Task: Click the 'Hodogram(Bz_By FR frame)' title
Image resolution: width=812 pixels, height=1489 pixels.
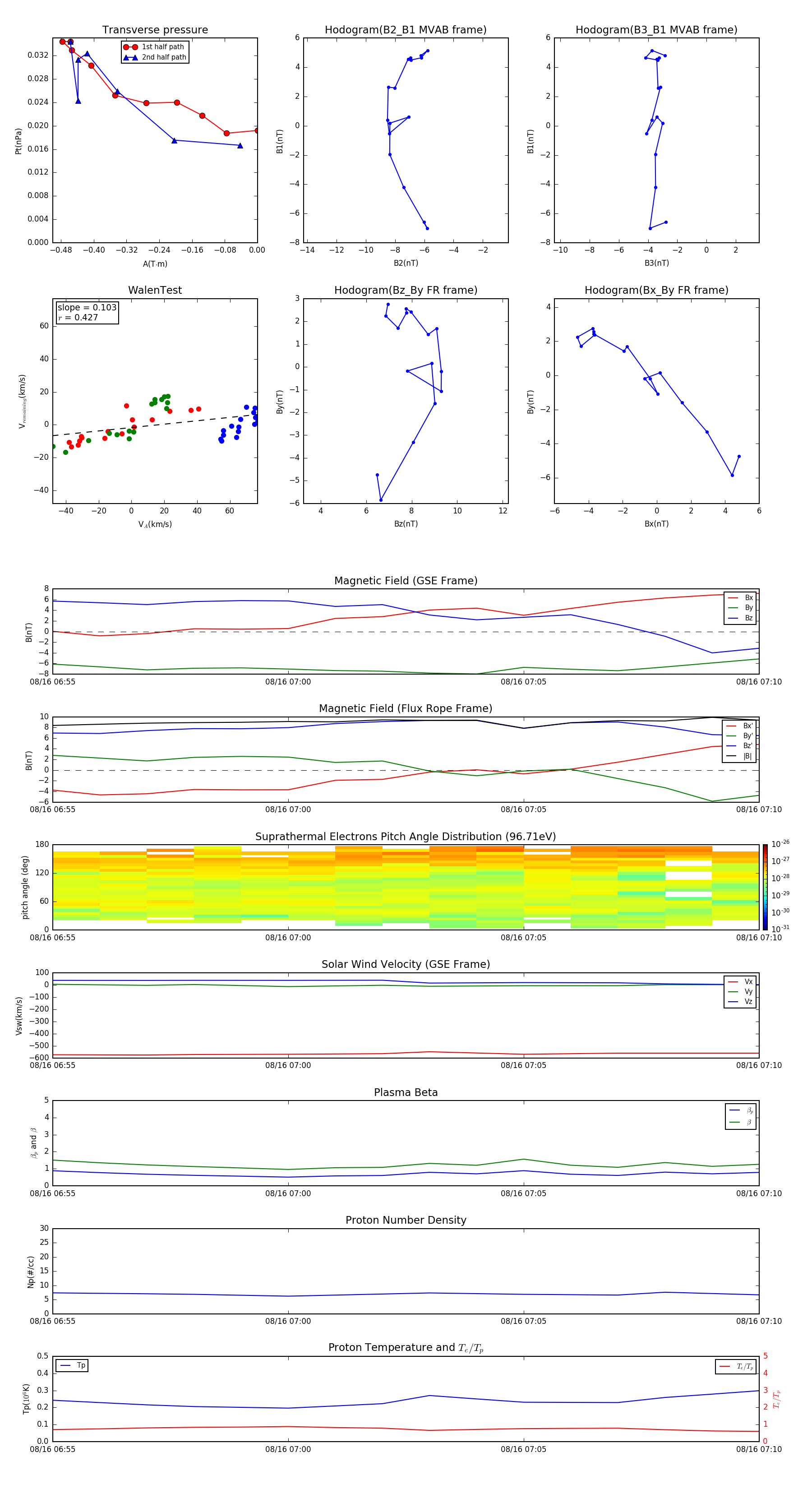Action: [406, 290]
